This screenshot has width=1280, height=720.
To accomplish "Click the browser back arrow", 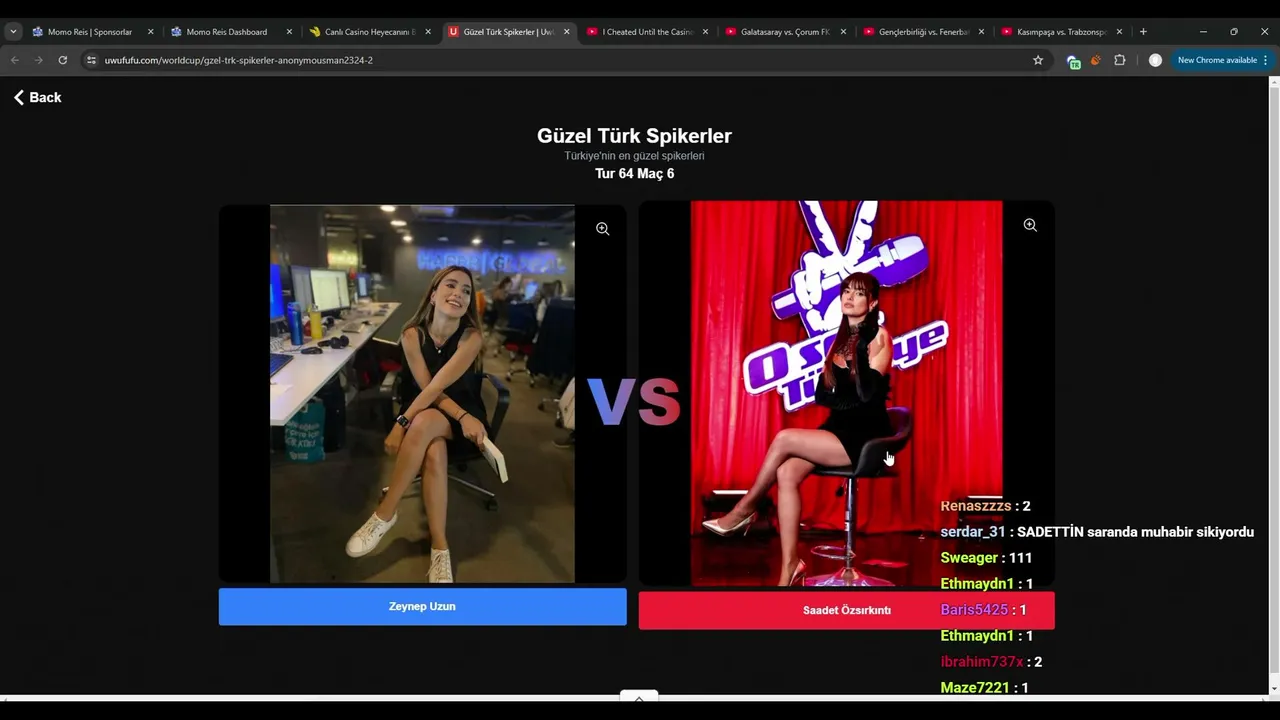I will (x=14, y=60).
